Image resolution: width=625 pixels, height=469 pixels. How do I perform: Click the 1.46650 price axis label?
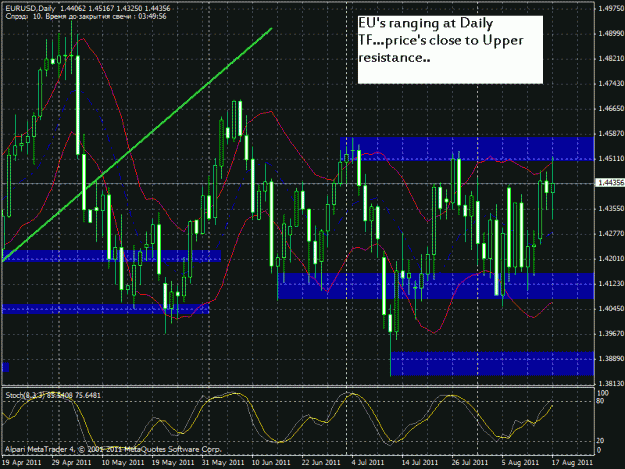tap(611, 108)
